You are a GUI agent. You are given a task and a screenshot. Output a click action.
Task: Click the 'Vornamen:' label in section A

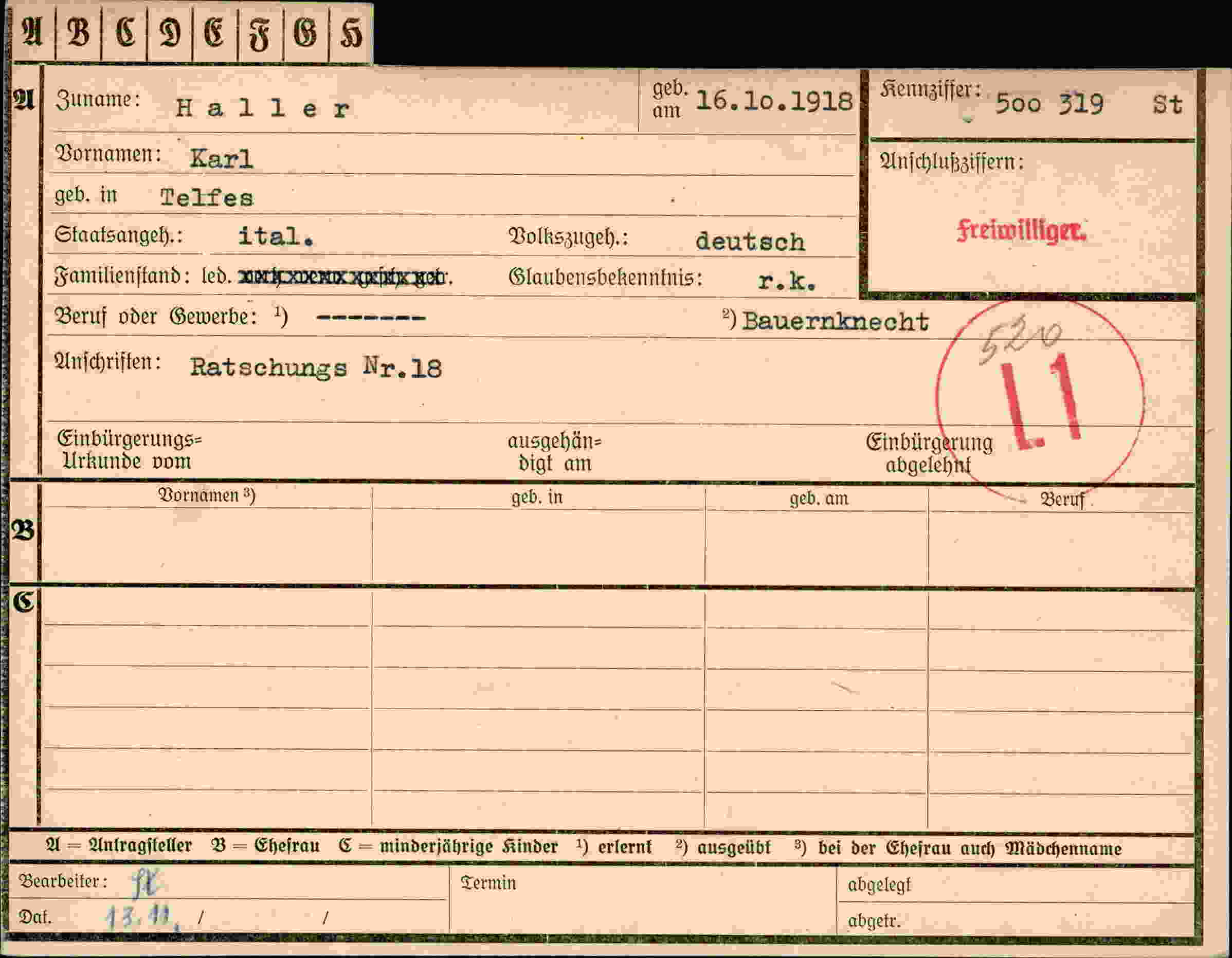point(108,153)
